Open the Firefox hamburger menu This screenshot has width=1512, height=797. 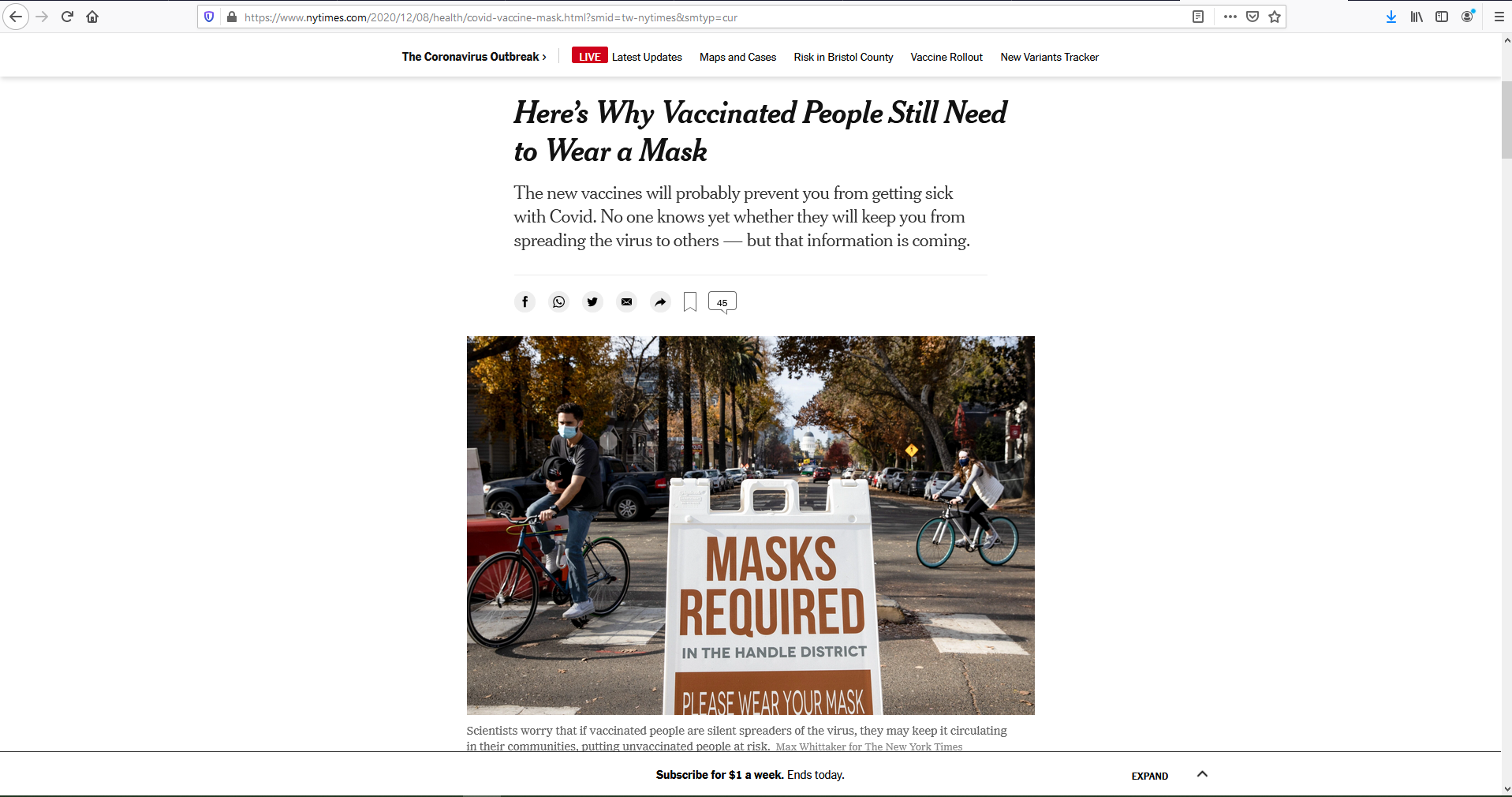(1499, 17)
